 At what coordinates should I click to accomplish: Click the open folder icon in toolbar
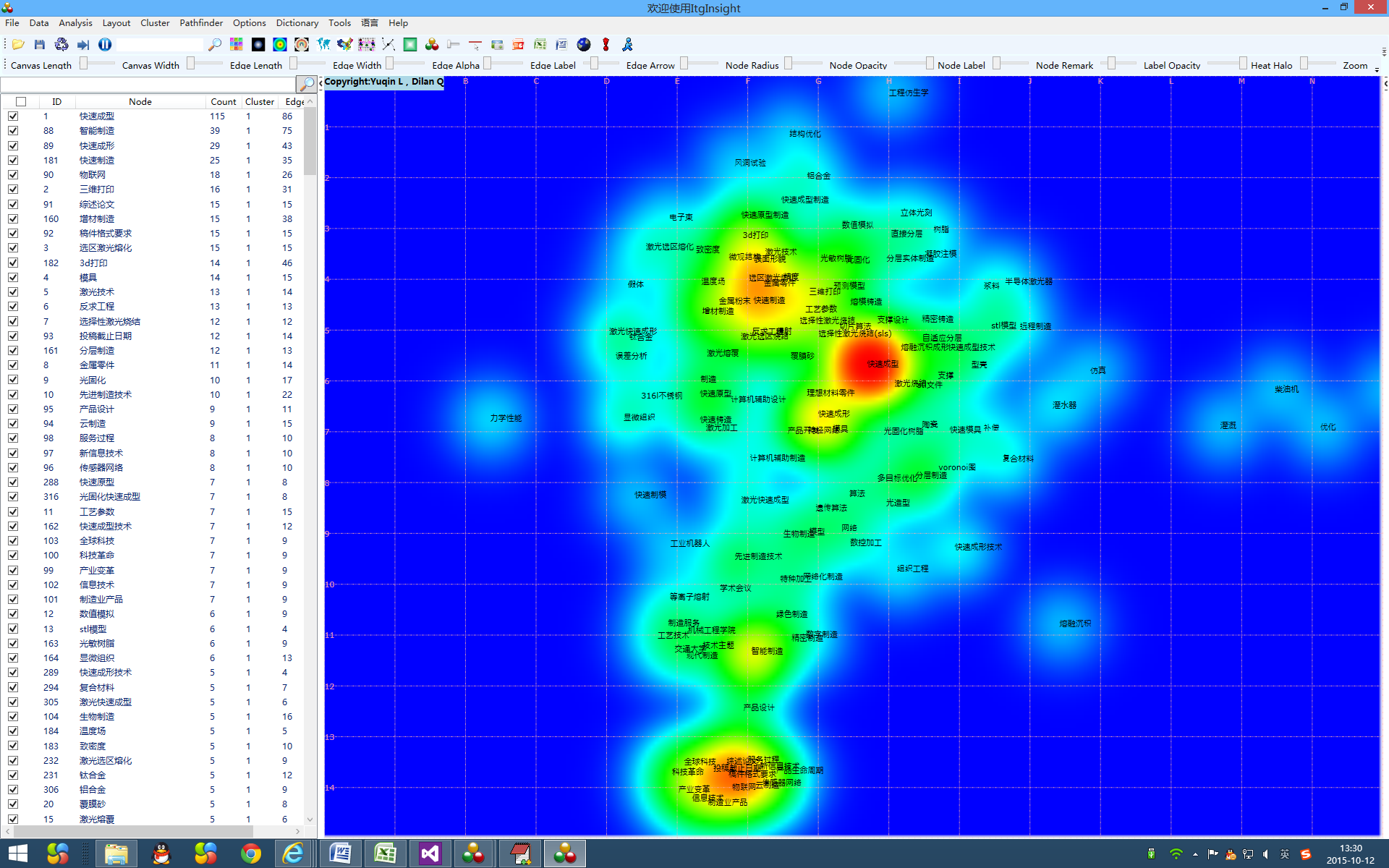tap(18, 45)
